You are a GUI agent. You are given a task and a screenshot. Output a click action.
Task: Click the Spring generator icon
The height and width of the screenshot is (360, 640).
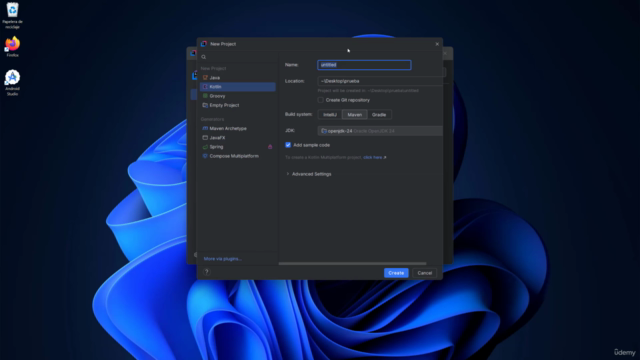(x=205, y=147)
